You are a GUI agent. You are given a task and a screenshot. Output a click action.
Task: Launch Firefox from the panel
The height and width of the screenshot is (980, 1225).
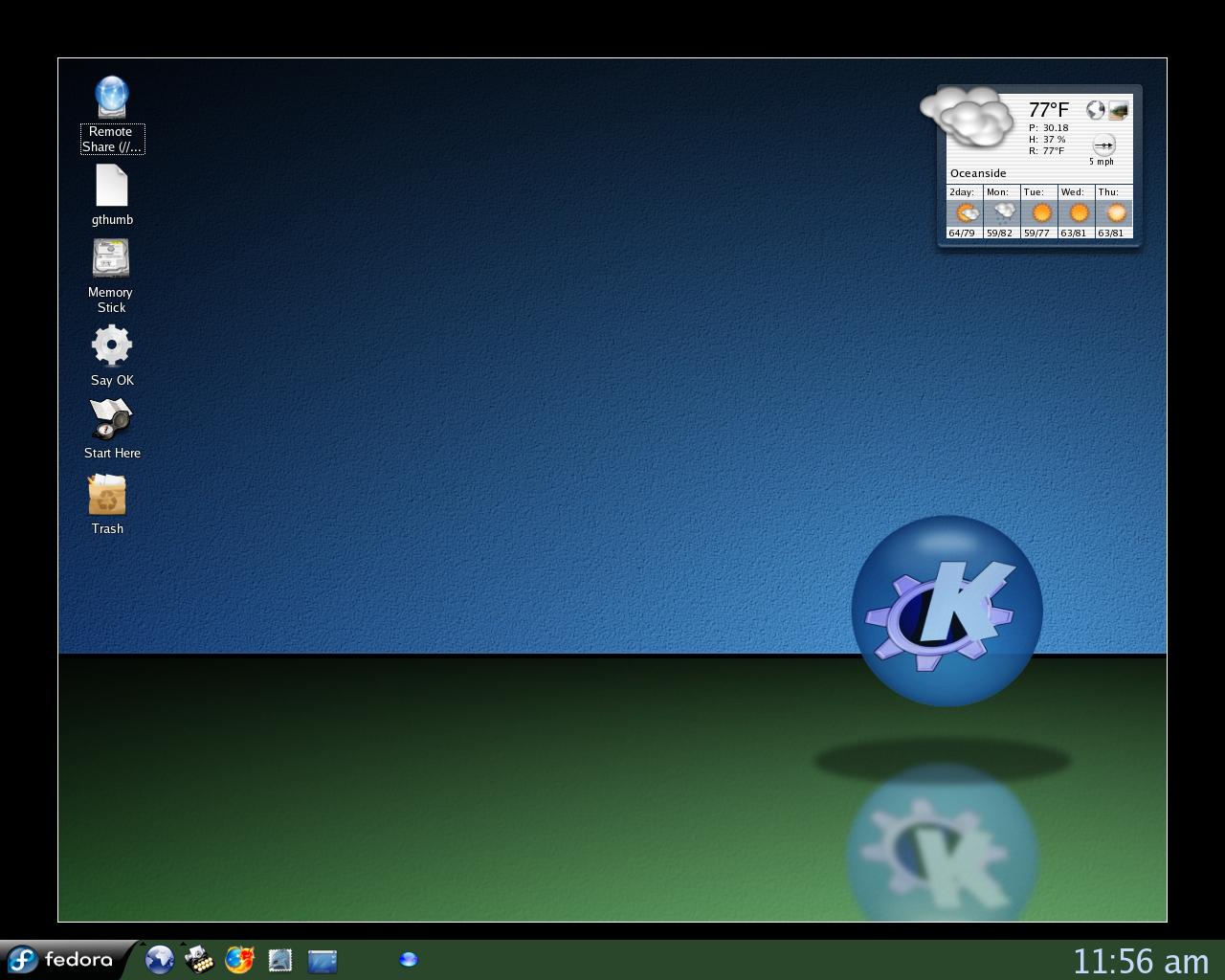[x=239, y=959]
